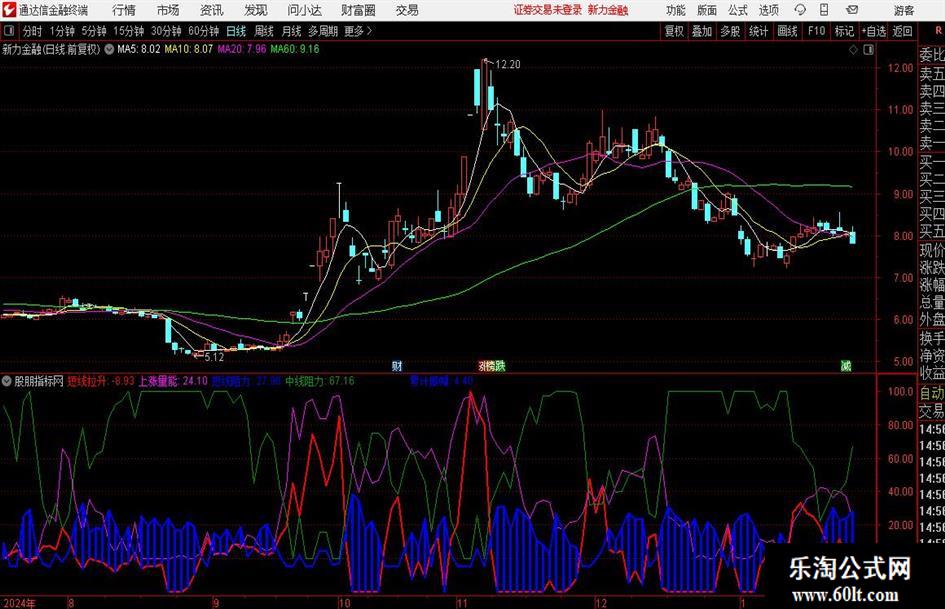Click the 2024年 date axis label
The height and width of the screenshot is (609, 945).
(x=19, y=602)
